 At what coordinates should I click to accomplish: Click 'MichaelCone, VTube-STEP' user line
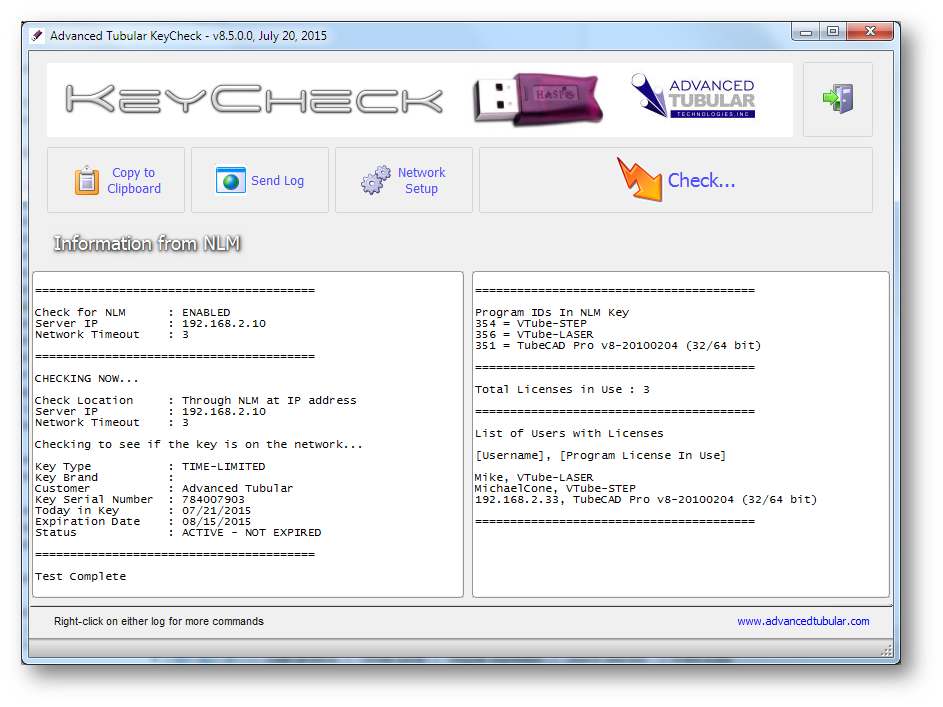[555, 488]
